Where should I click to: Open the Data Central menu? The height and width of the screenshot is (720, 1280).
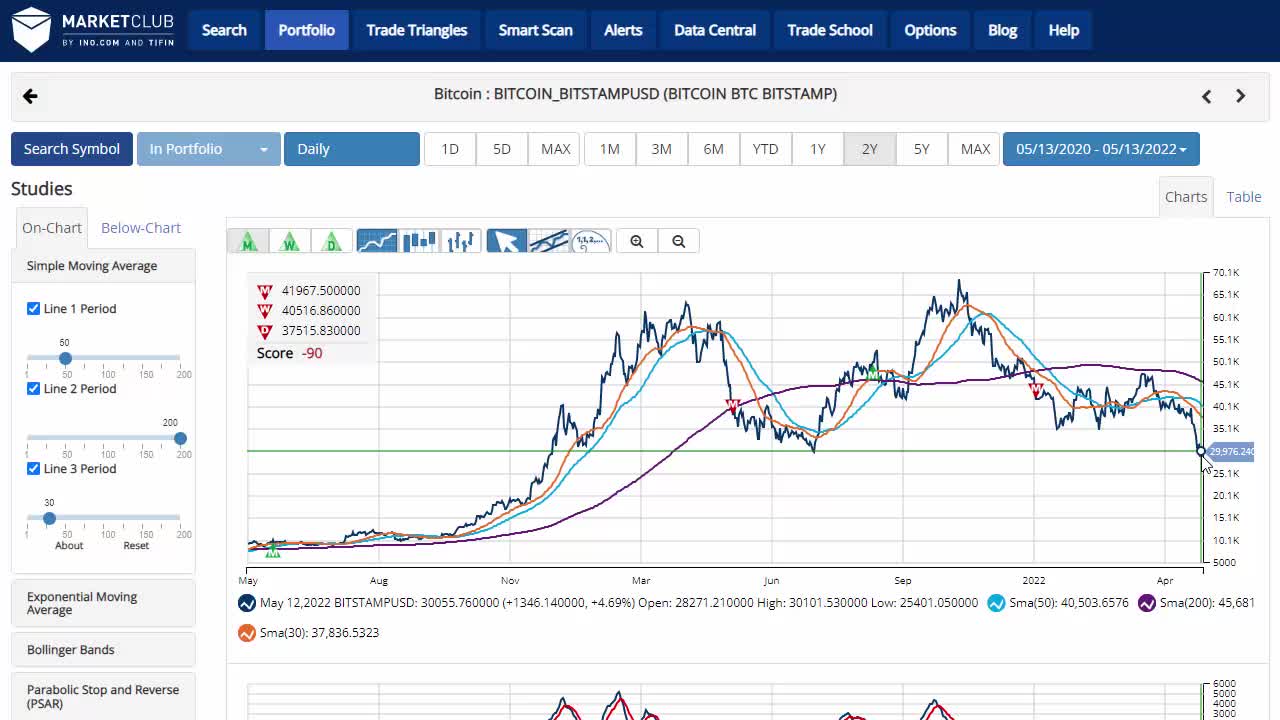(x=715, y=30)
